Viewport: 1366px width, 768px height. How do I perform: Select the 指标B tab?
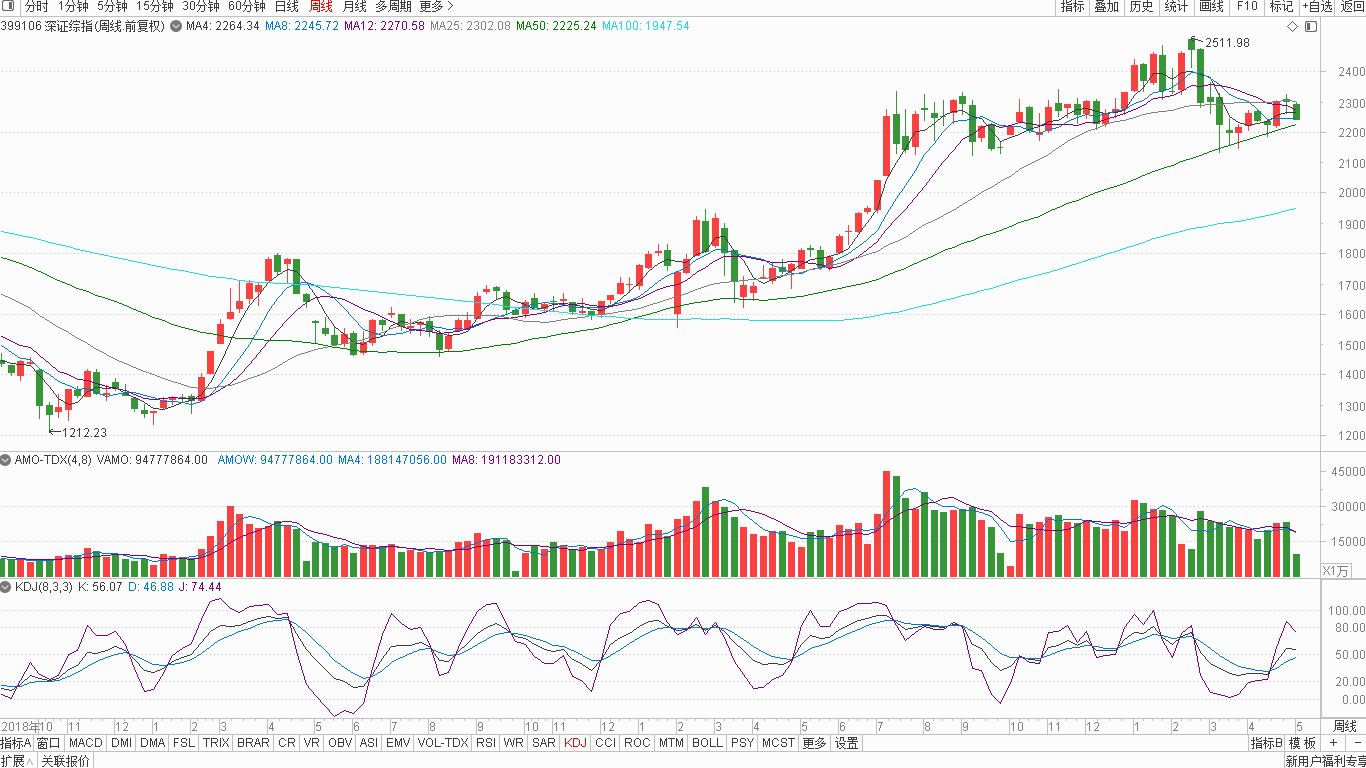point(1267,743)
